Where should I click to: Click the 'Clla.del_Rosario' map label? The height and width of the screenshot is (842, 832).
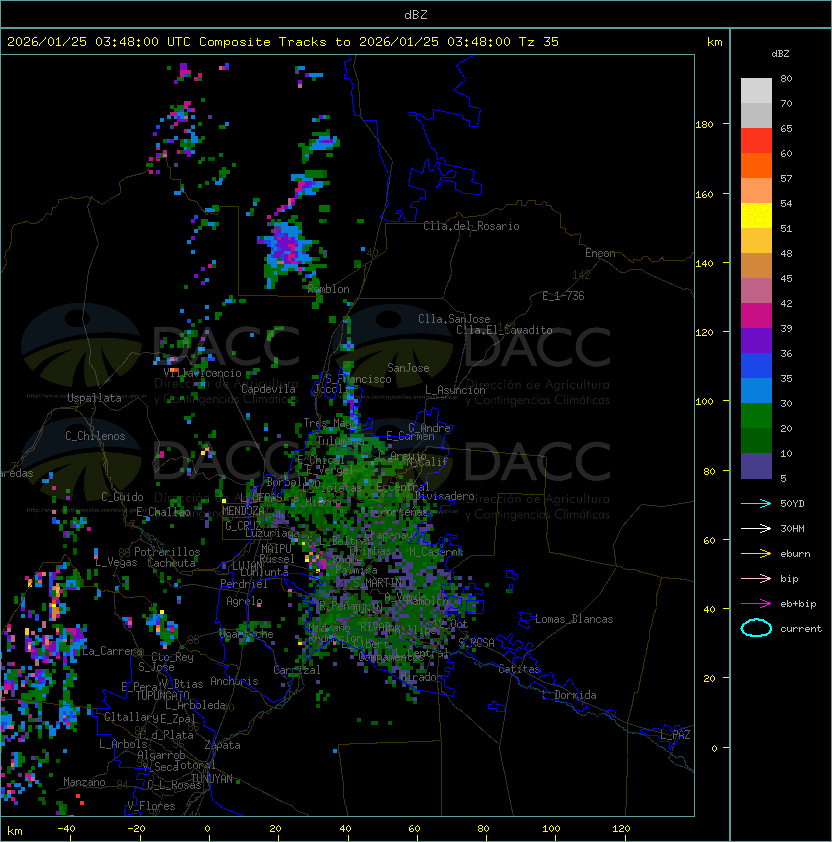pos(471,226)
